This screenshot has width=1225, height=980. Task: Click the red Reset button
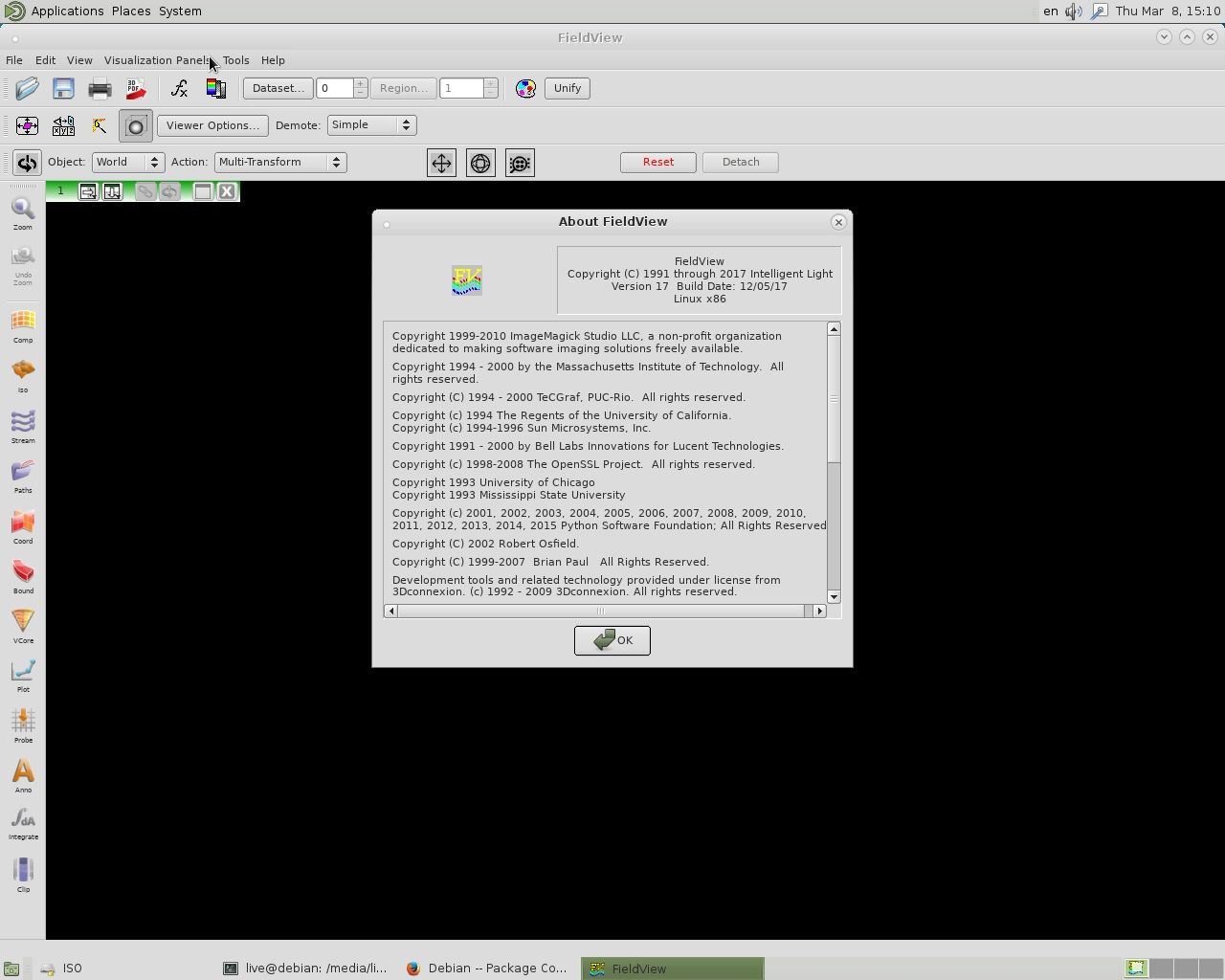click(658, 163)
